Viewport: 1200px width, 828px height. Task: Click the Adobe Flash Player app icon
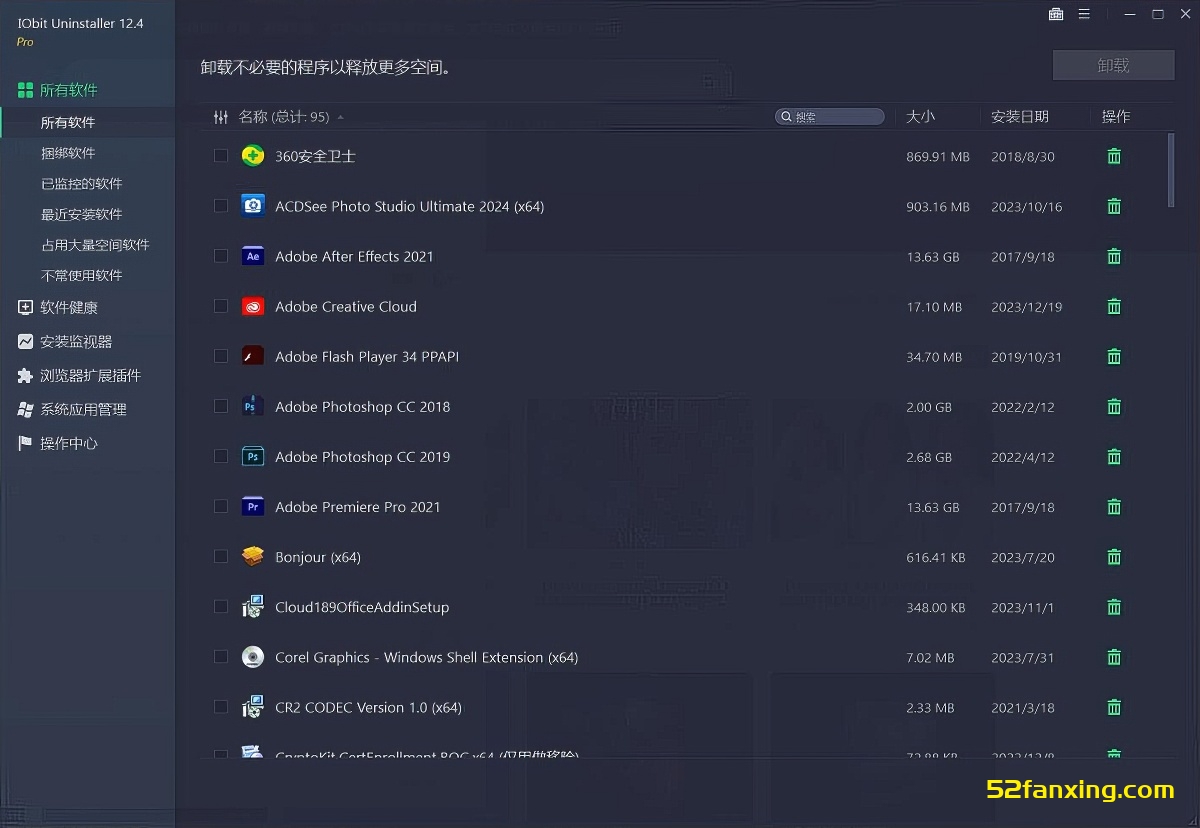(253, 356)
